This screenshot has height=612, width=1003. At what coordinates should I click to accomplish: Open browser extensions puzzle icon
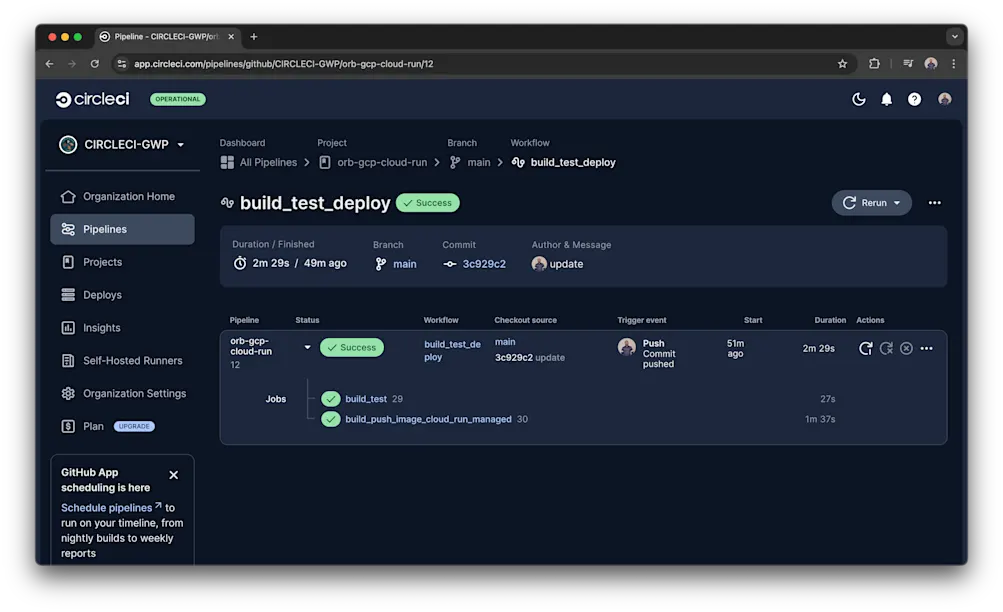point(874,64)
